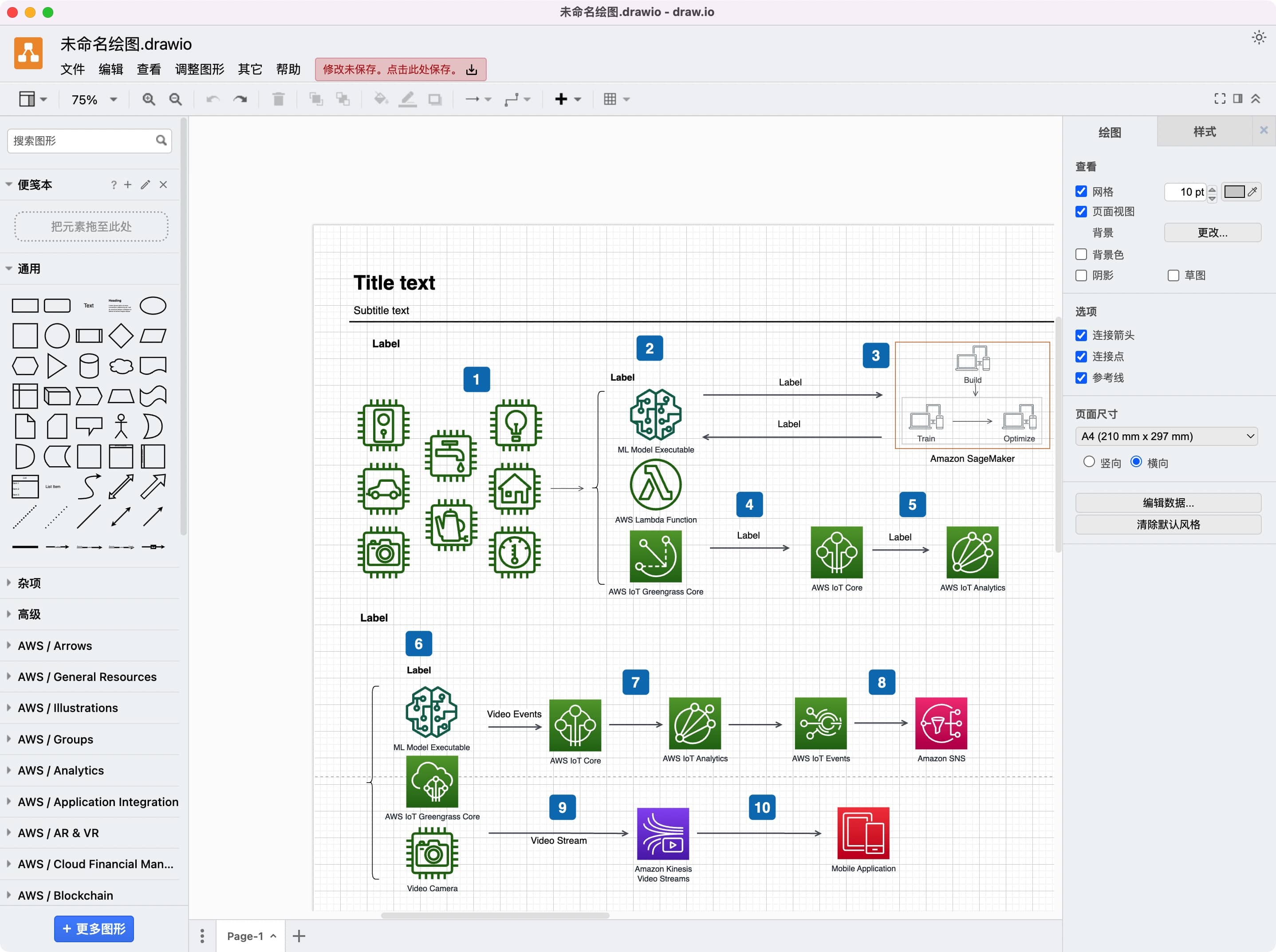Select the diamond shape in General palette

[121, 335]
